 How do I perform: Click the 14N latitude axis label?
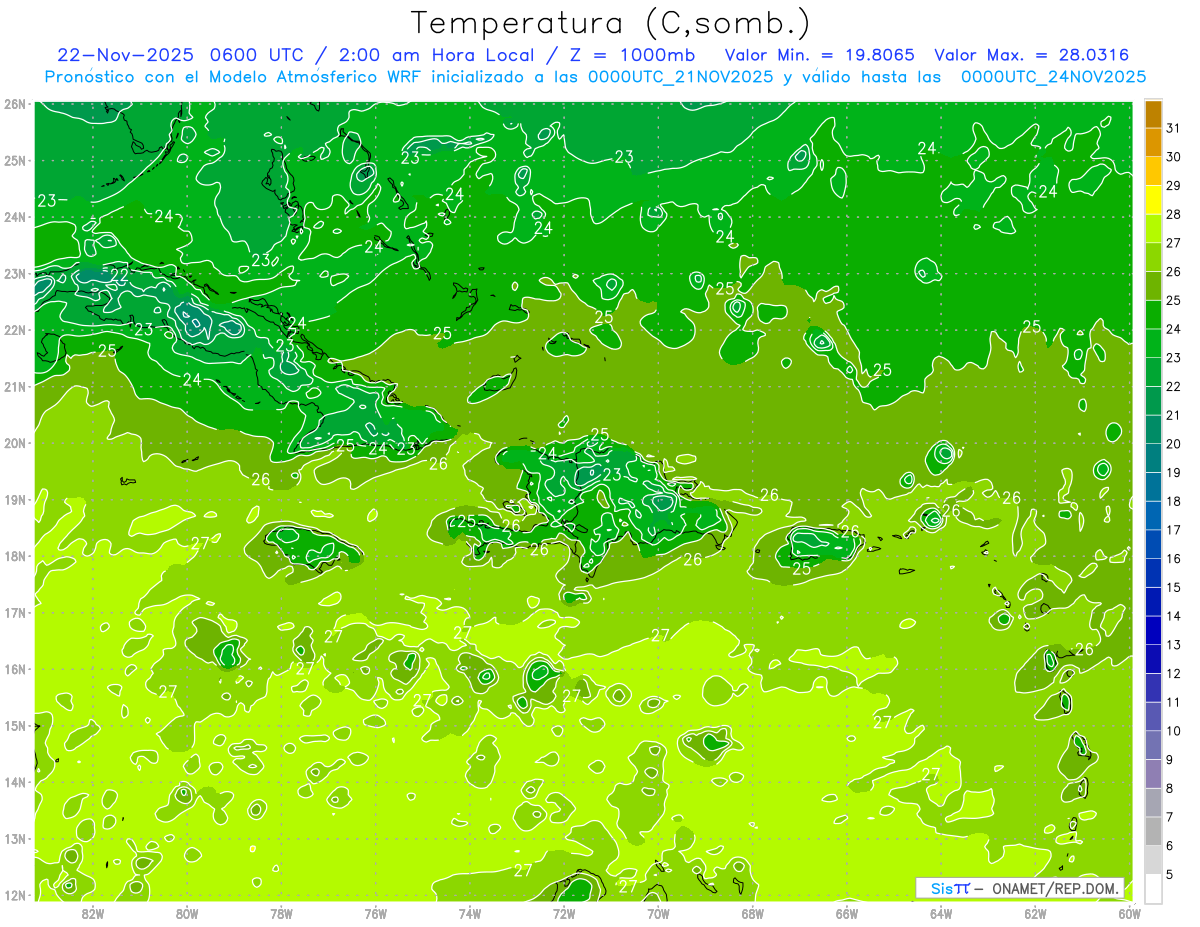pos(15,782)
